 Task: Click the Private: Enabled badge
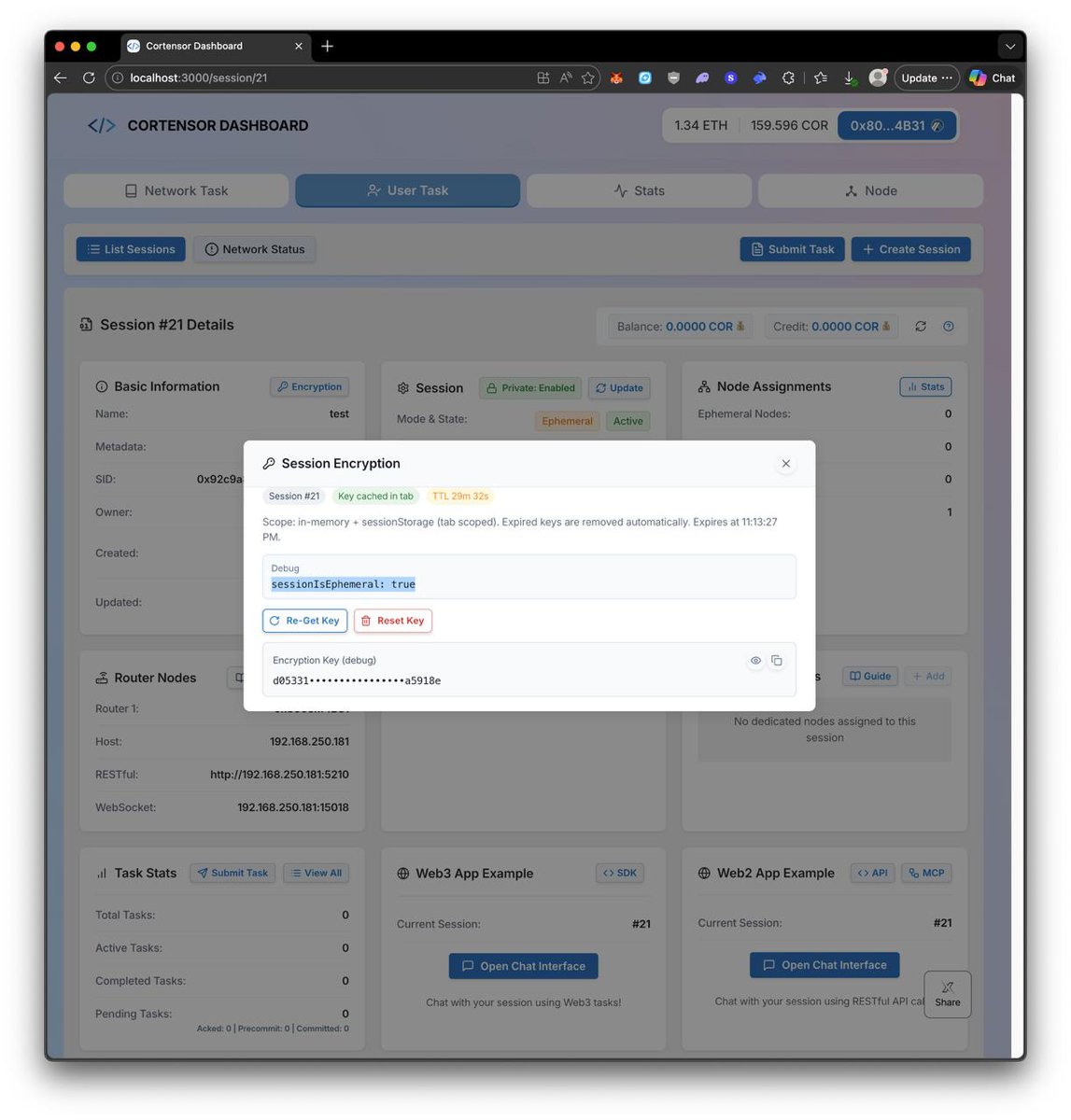[530, 388]
